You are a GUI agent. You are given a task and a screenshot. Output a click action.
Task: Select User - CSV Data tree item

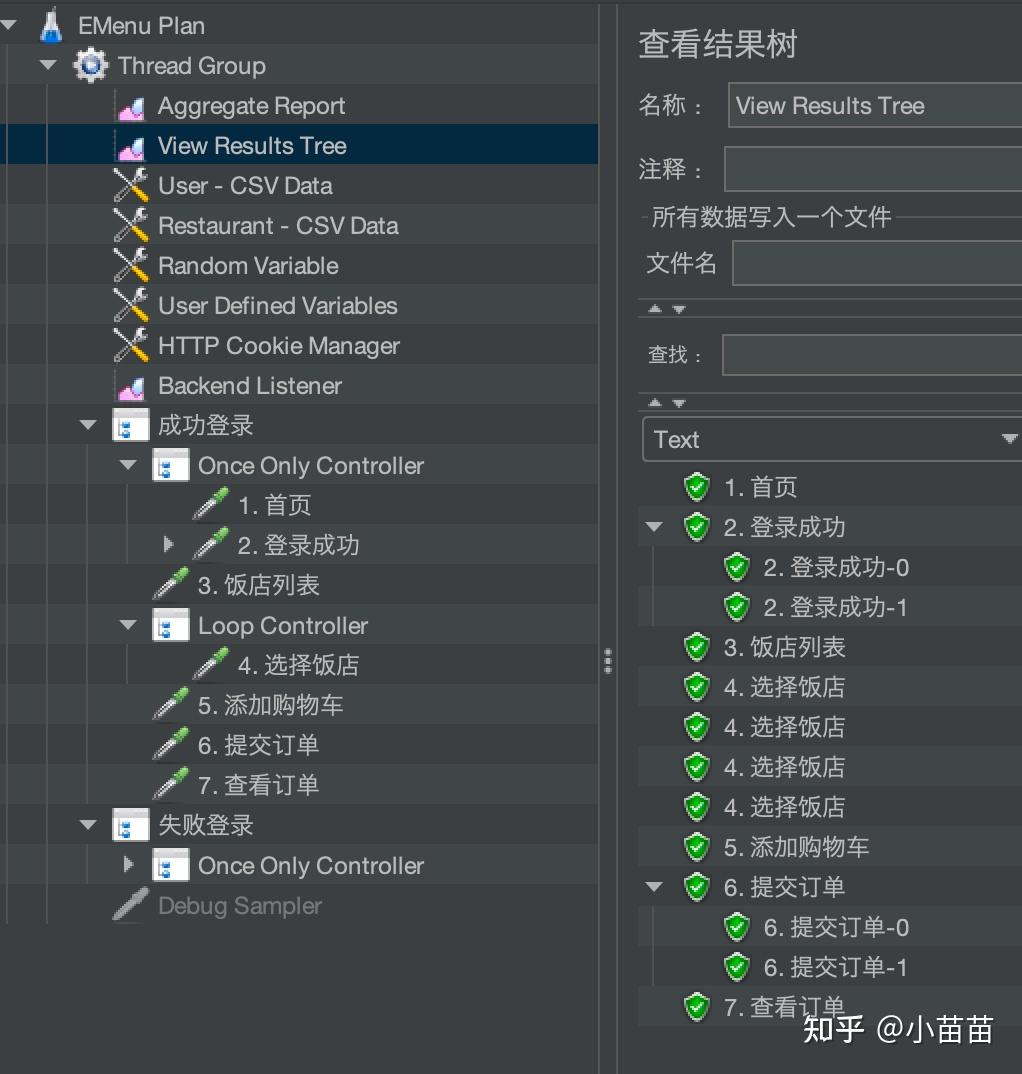[245, 186]
